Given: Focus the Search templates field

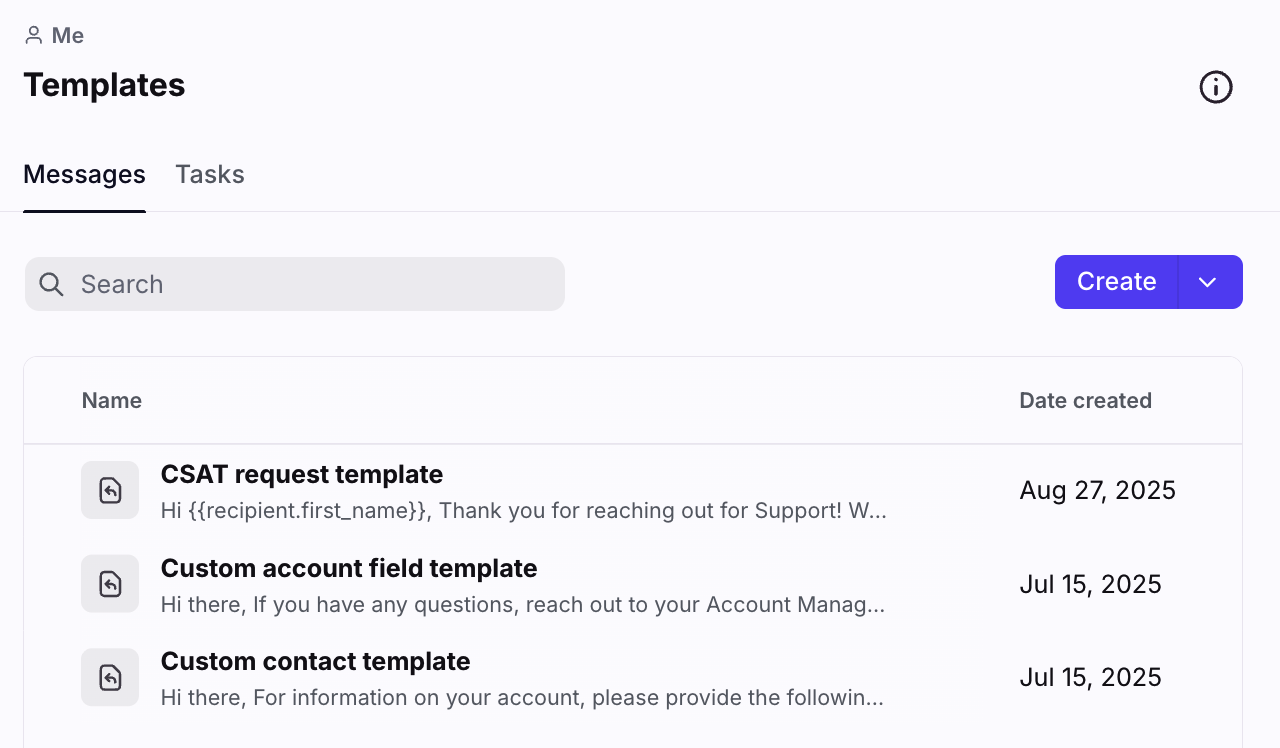Looking at the screenshot, I should [310, 284].
